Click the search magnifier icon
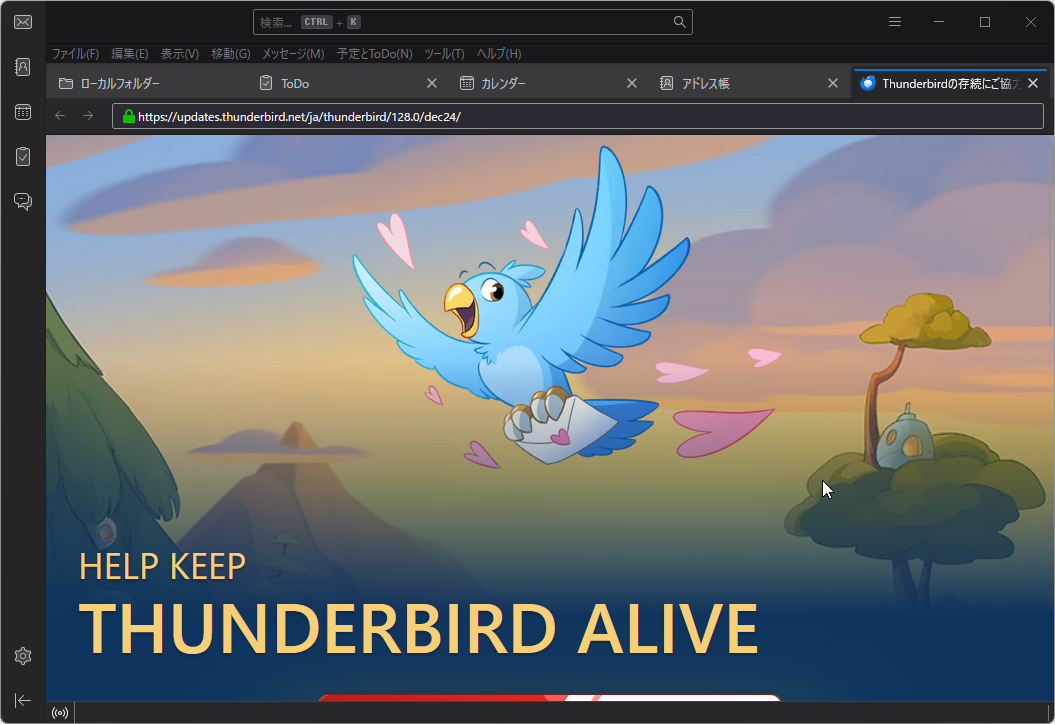This screenshot has width=1055, height=724. pos(680,22)
